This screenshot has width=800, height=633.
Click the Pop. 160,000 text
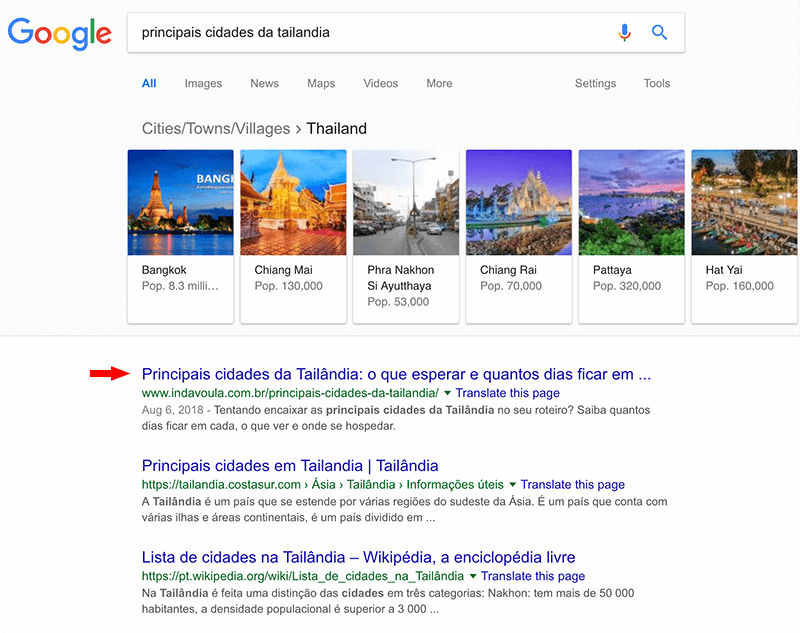tap(739, 286)
